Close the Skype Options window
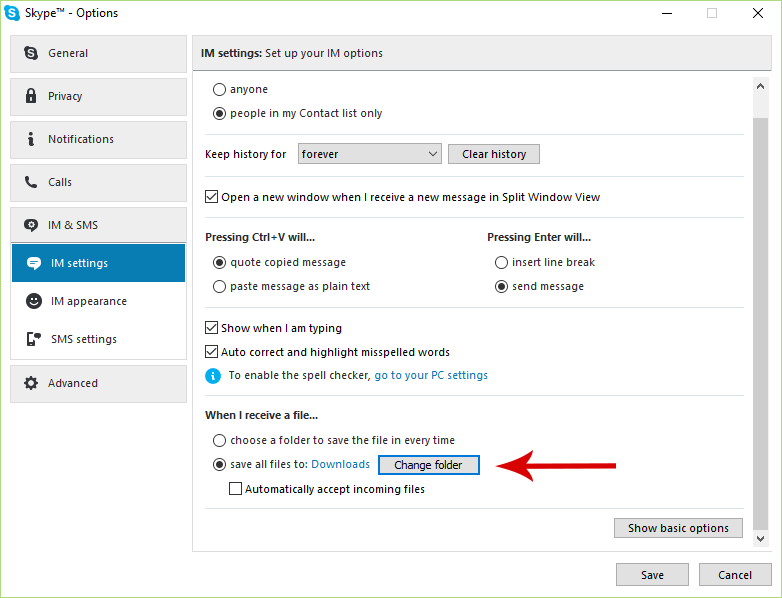 (x=758, y=13)
